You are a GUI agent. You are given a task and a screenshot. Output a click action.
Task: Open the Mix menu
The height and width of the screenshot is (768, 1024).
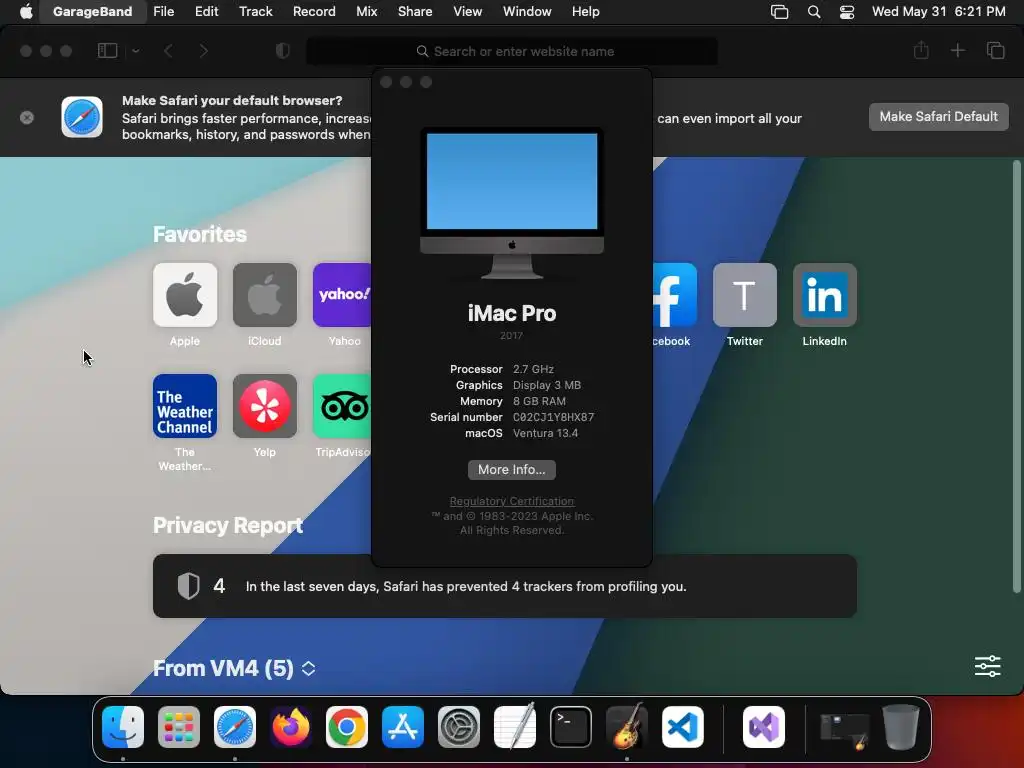point(366,11)
